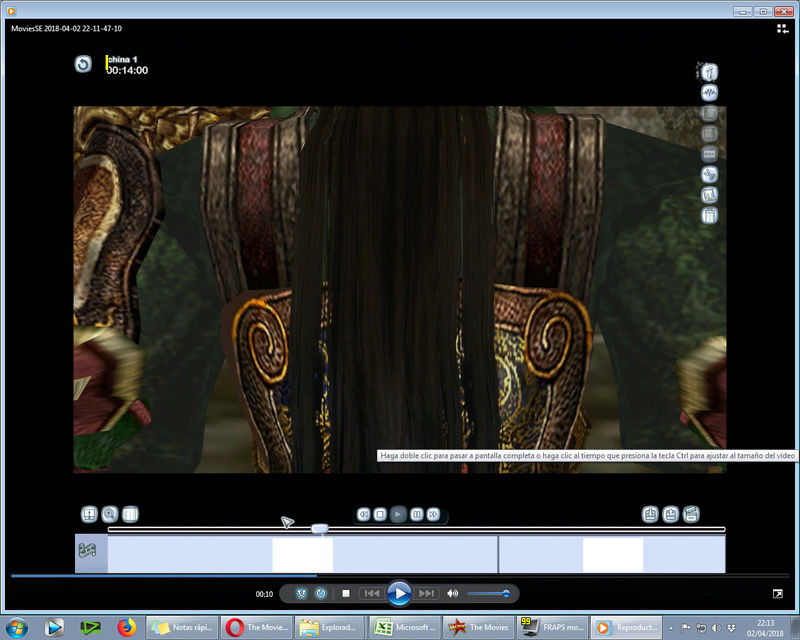Select the second white clip on the timeline
Screen dimensions: 800x640
click(613, 554)
